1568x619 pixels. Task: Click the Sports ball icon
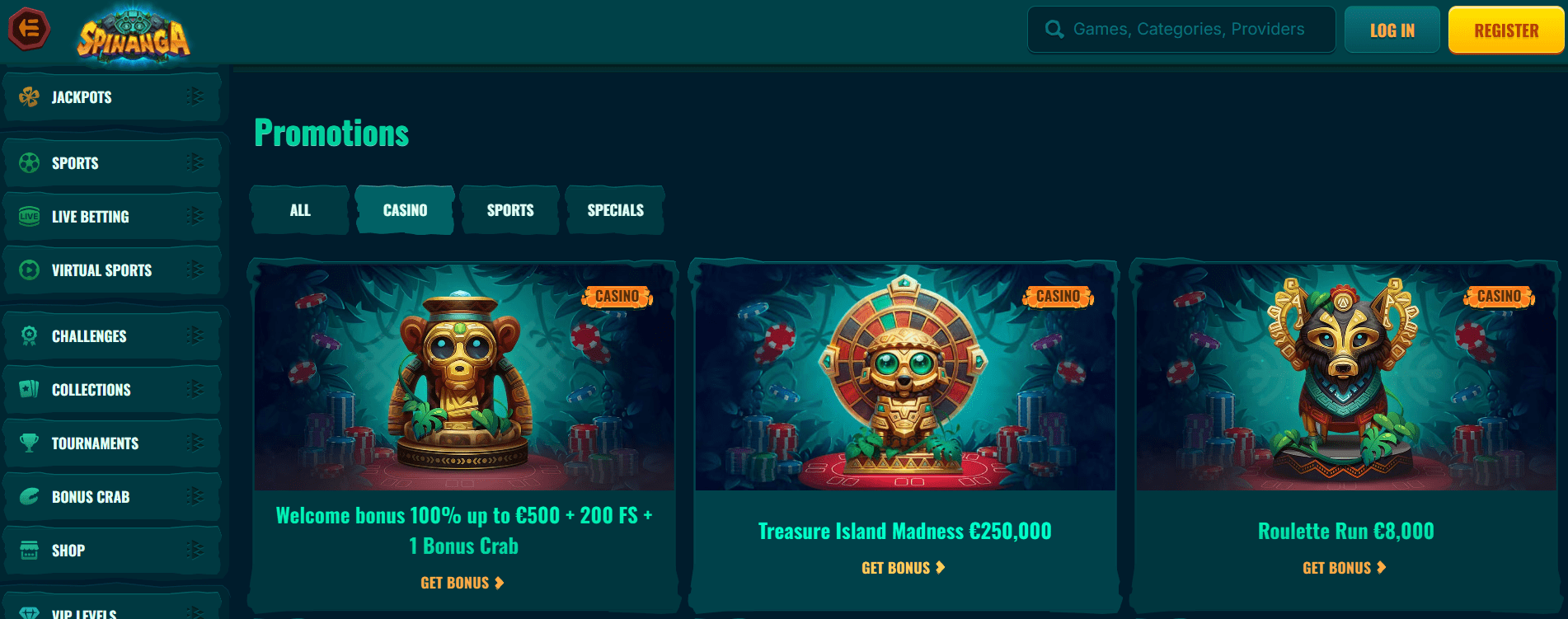pos(30,163)
